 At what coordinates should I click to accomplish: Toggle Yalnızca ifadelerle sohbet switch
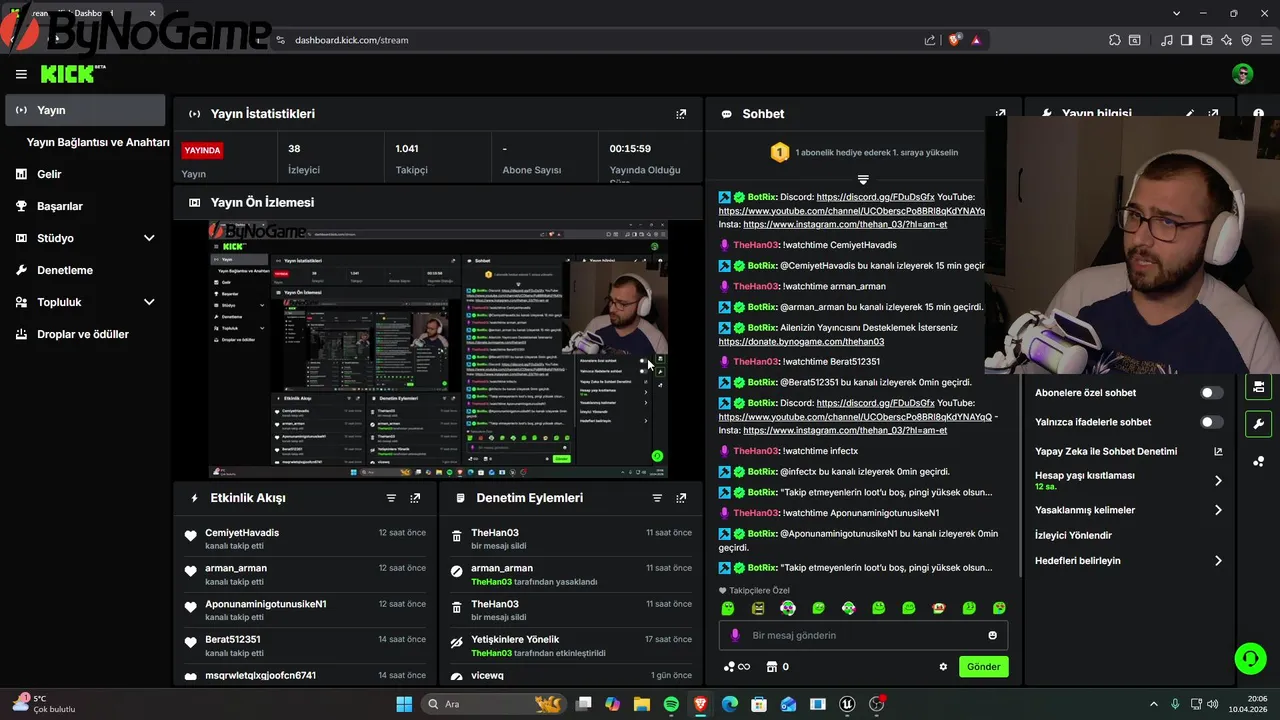tap(1211, 422)
